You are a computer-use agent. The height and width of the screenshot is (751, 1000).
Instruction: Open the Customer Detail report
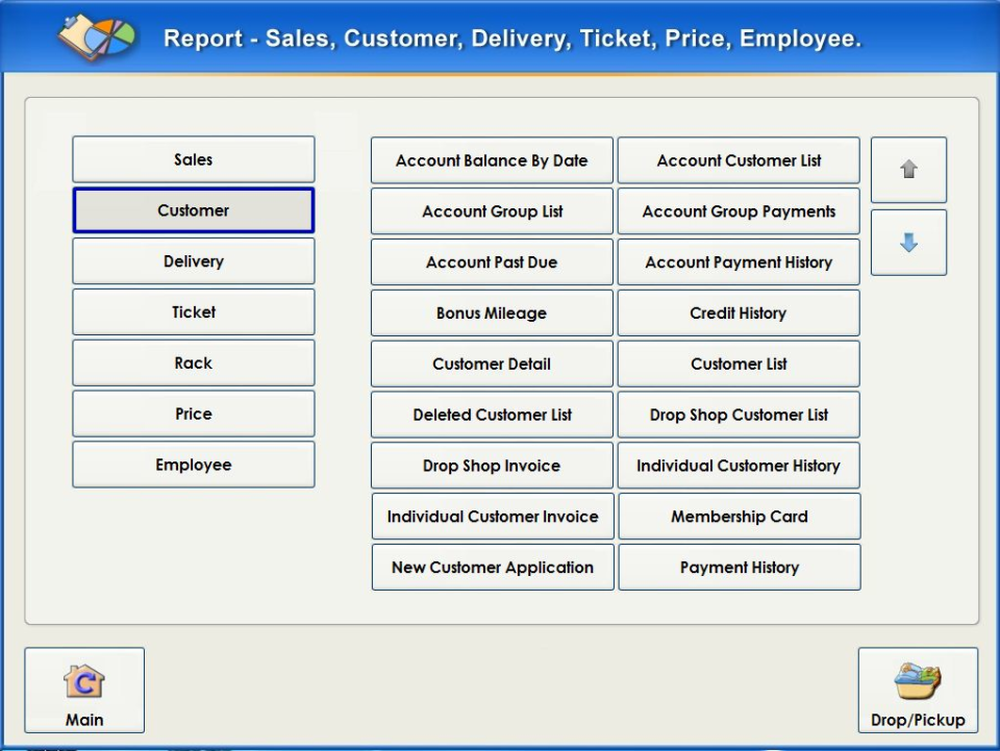pos(492,364)
